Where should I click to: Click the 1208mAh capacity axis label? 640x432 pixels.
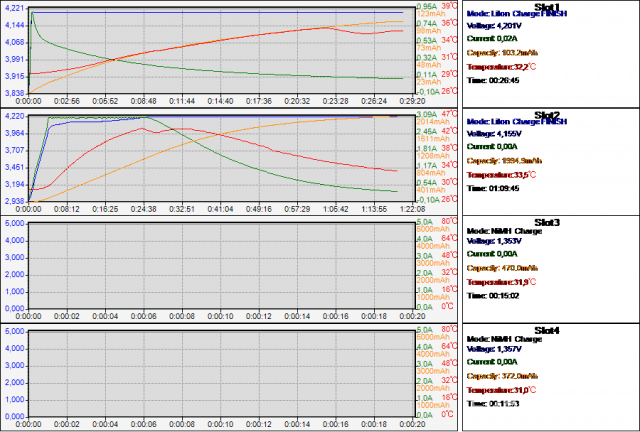433,156
